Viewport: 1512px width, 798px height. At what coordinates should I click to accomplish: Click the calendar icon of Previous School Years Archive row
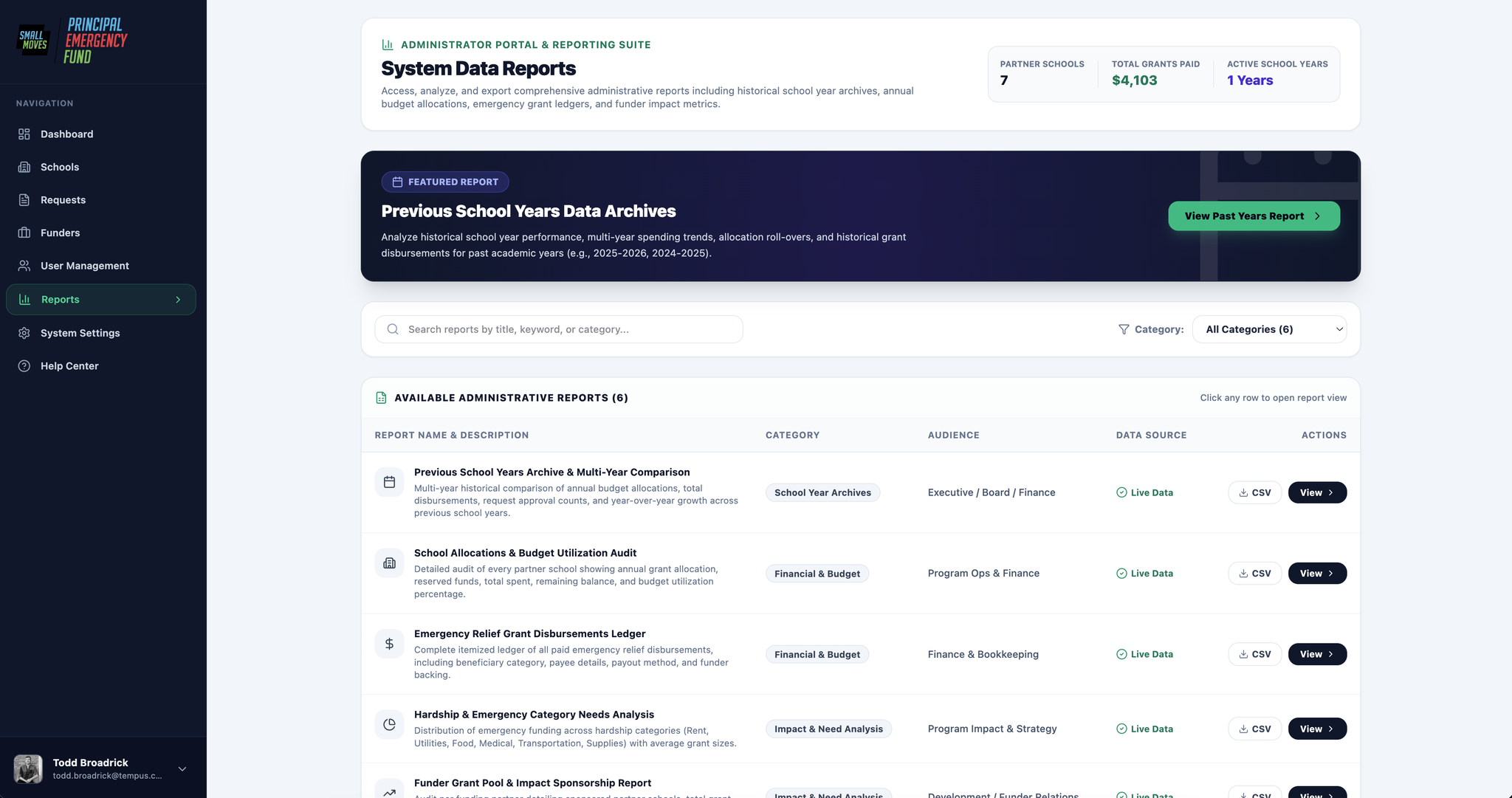[x=389, y=482]
